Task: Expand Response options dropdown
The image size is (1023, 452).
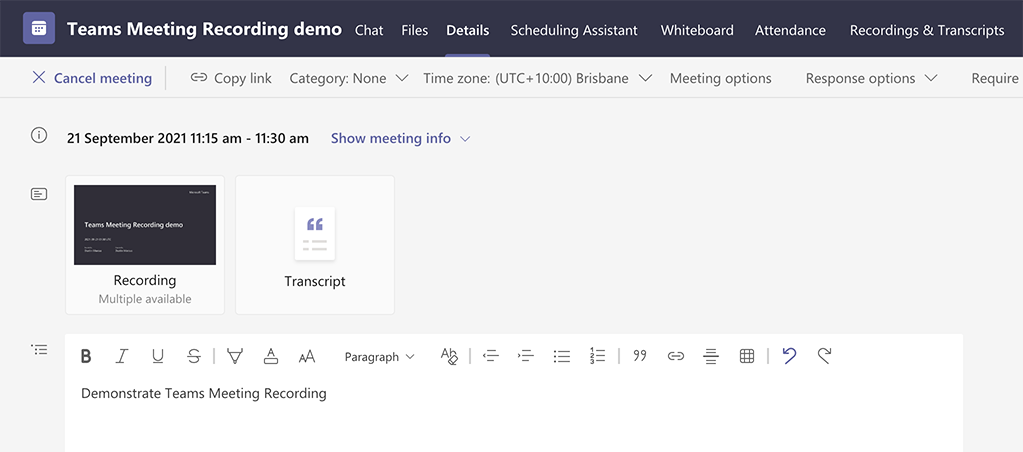Action: click(x=872, y=78)
